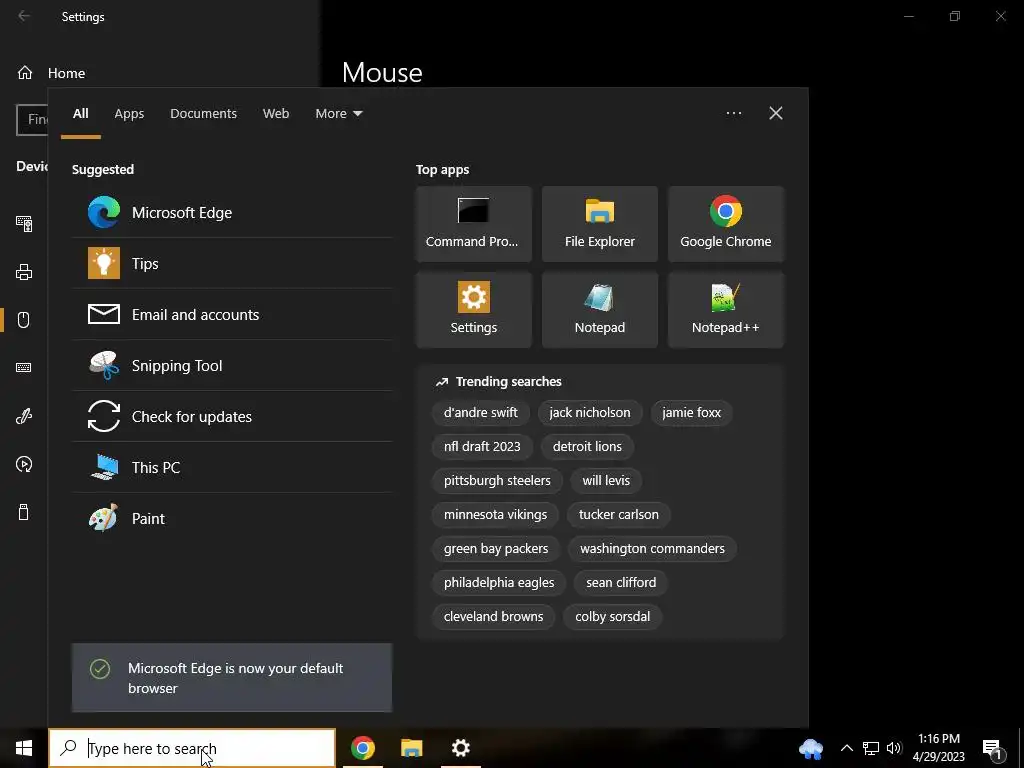
Task: Open Typing keyboard sidebar icon in Settings
Action: tap(24, 368)
